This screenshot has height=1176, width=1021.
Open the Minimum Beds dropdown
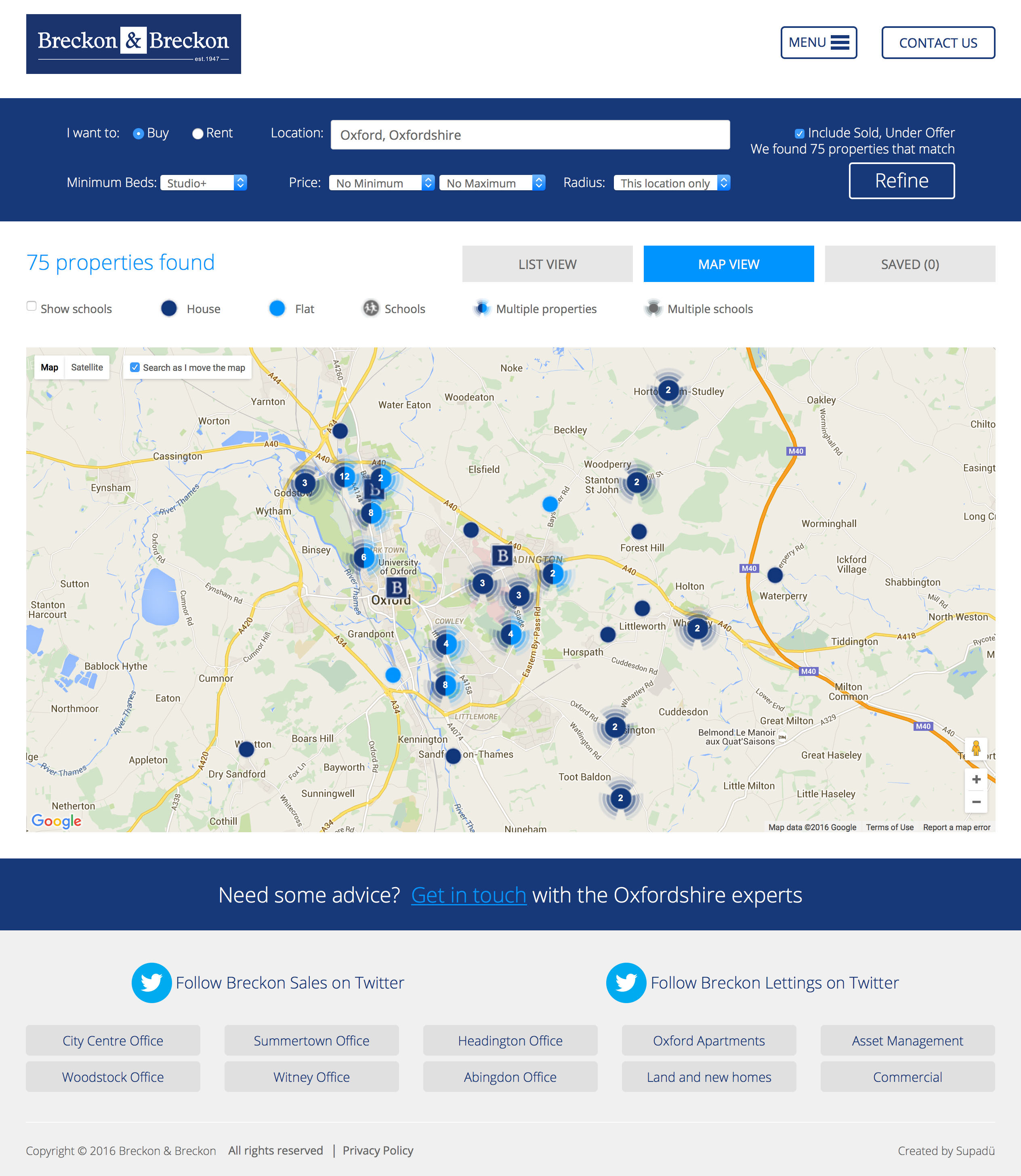coord(204,183)
